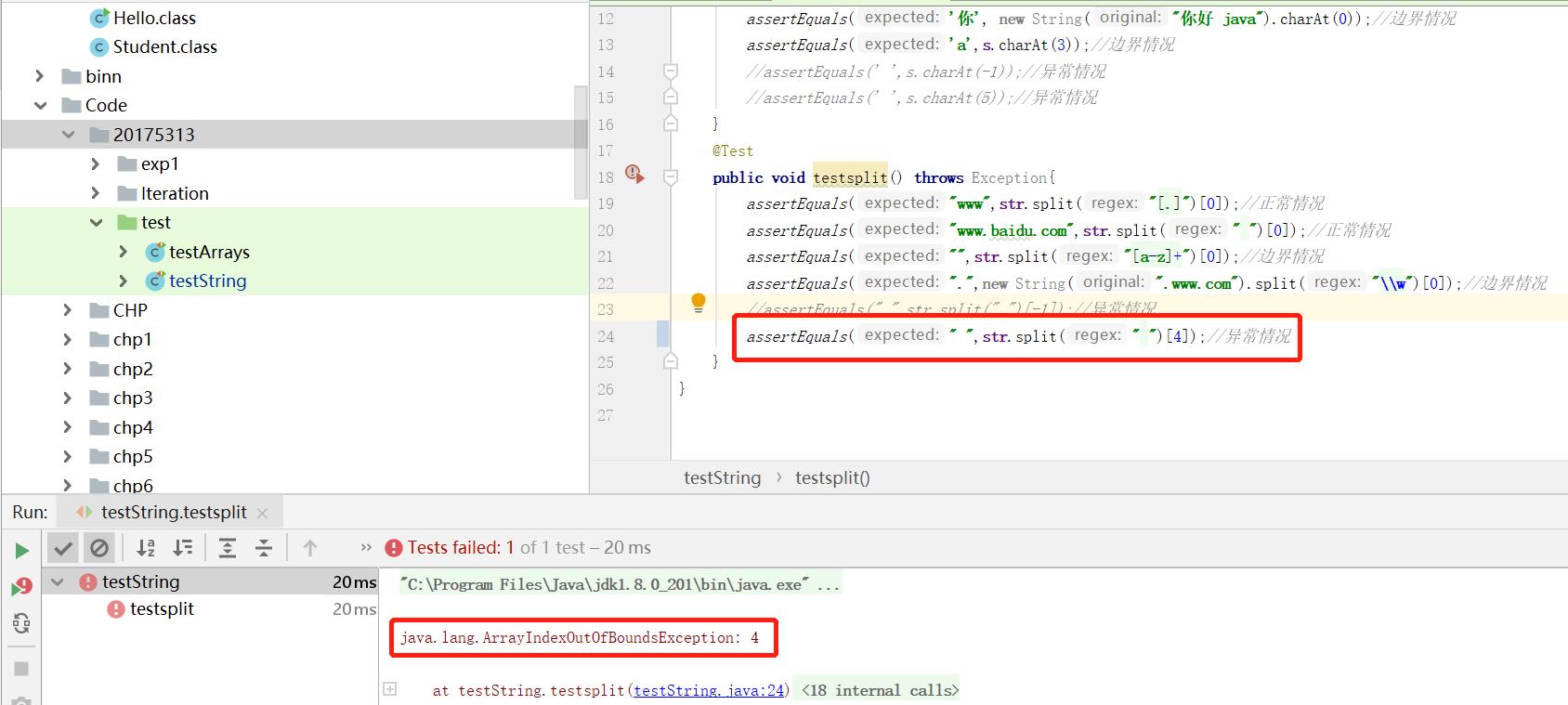The height and width of the screenshot is (705, 1568).
Task: Expand the chp1 folder
Action: click(67, 340)
